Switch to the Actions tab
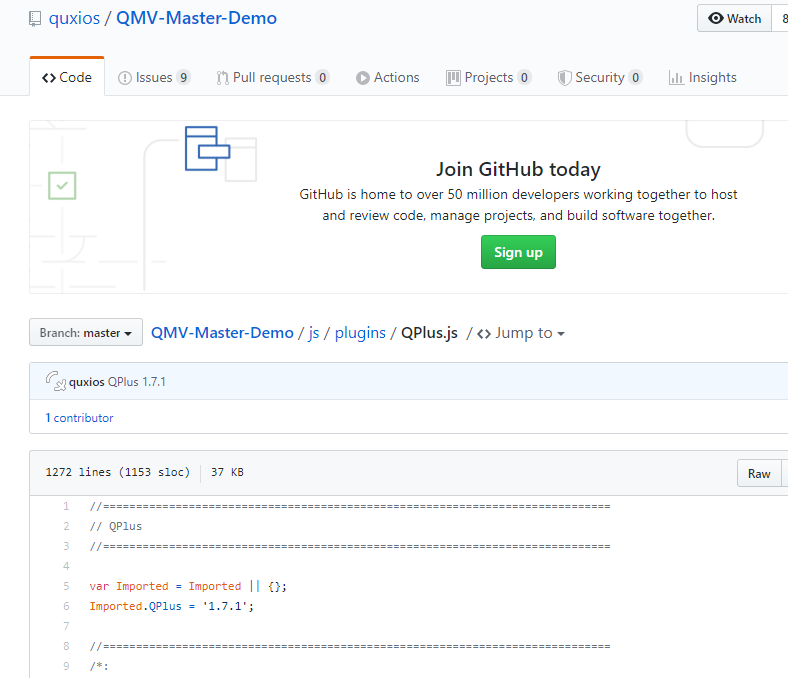The image size is (788, 678). 387,77
